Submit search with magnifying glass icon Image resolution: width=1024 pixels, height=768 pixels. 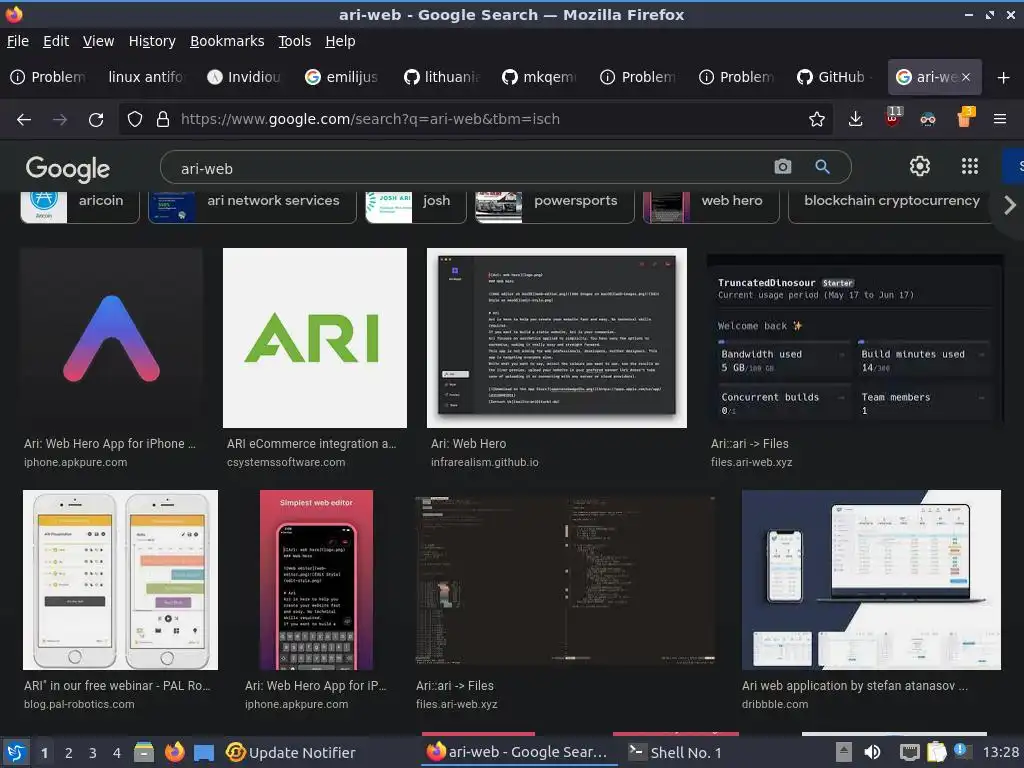tap(822, 167)
